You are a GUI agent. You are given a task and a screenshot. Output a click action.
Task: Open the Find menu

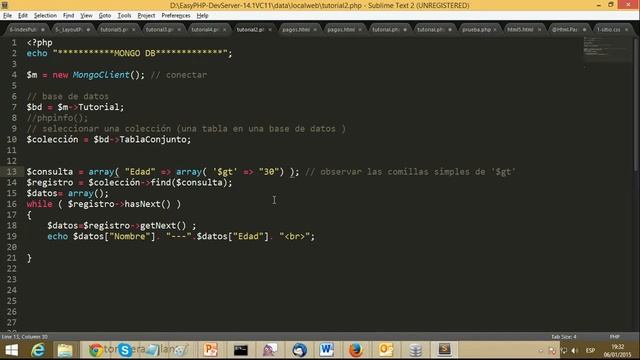[x=69, y=16]
